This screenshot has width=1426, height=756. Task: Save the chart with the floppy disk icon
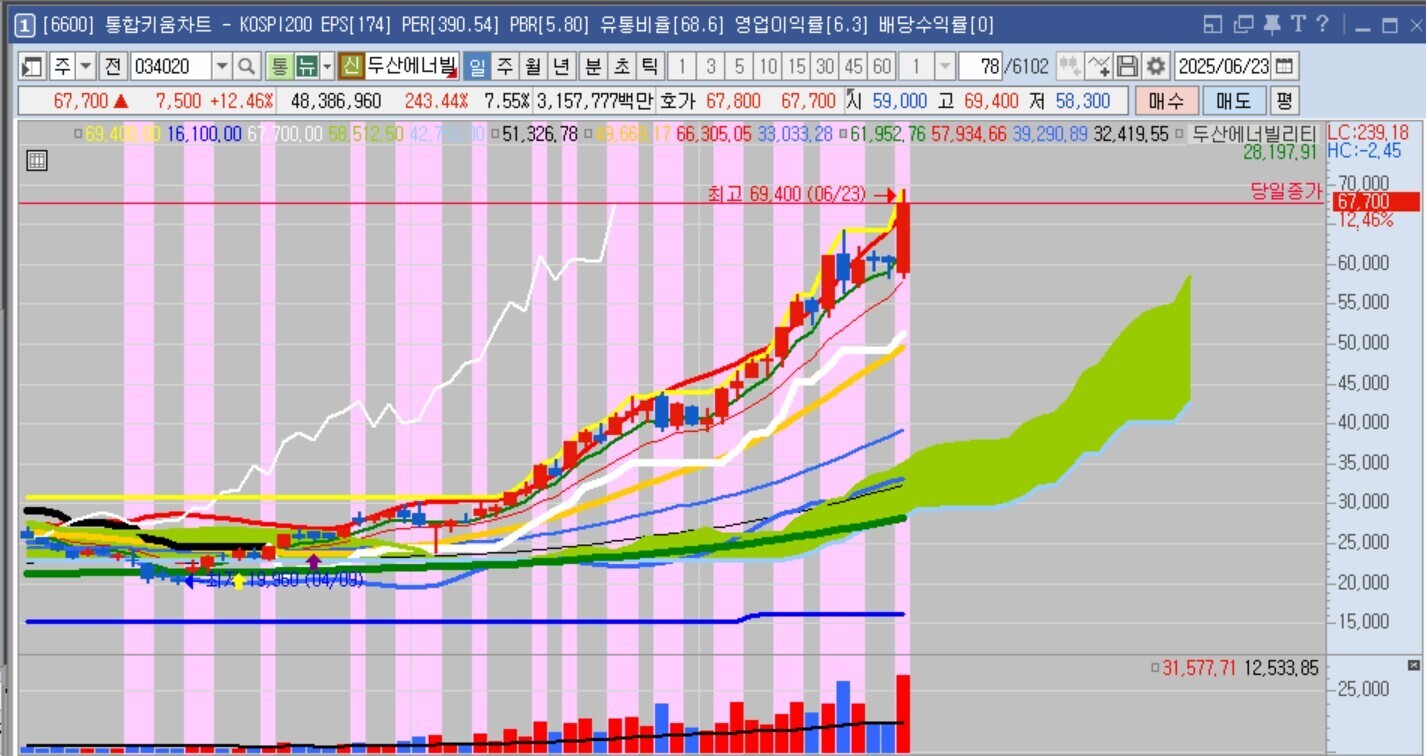[x=1127, y=67]
